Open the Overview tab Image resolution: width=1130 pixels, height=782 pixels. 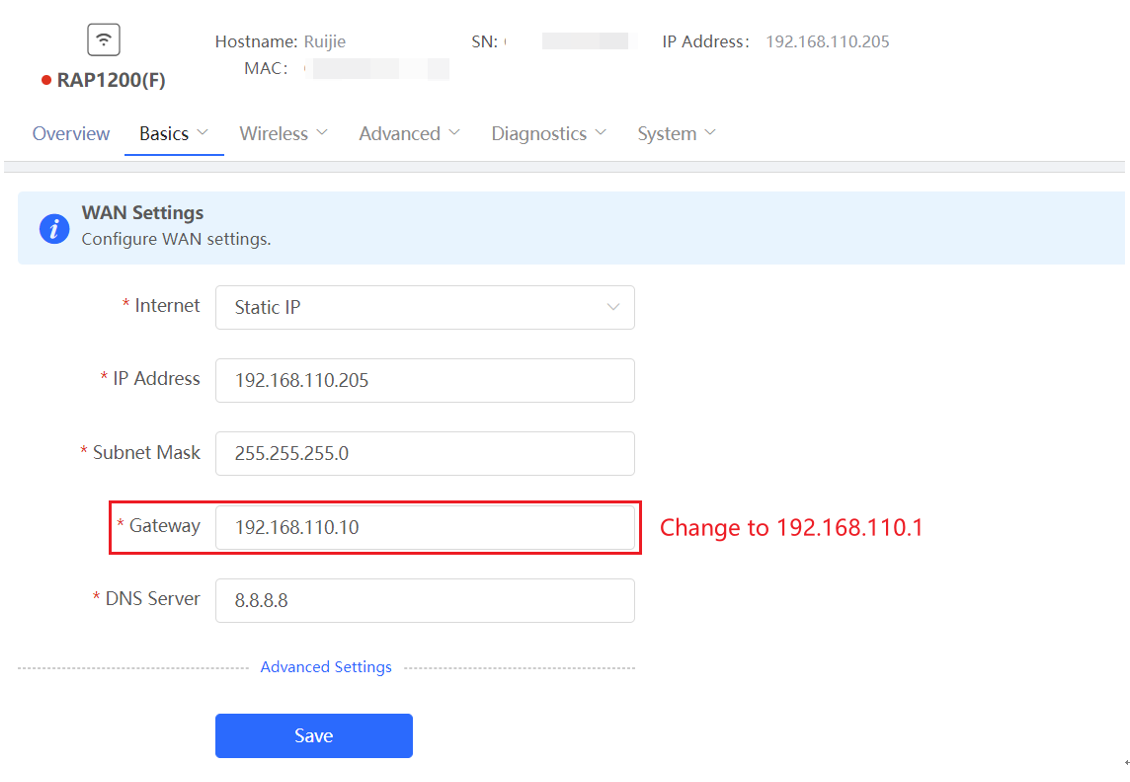click(x=71, y=133)
